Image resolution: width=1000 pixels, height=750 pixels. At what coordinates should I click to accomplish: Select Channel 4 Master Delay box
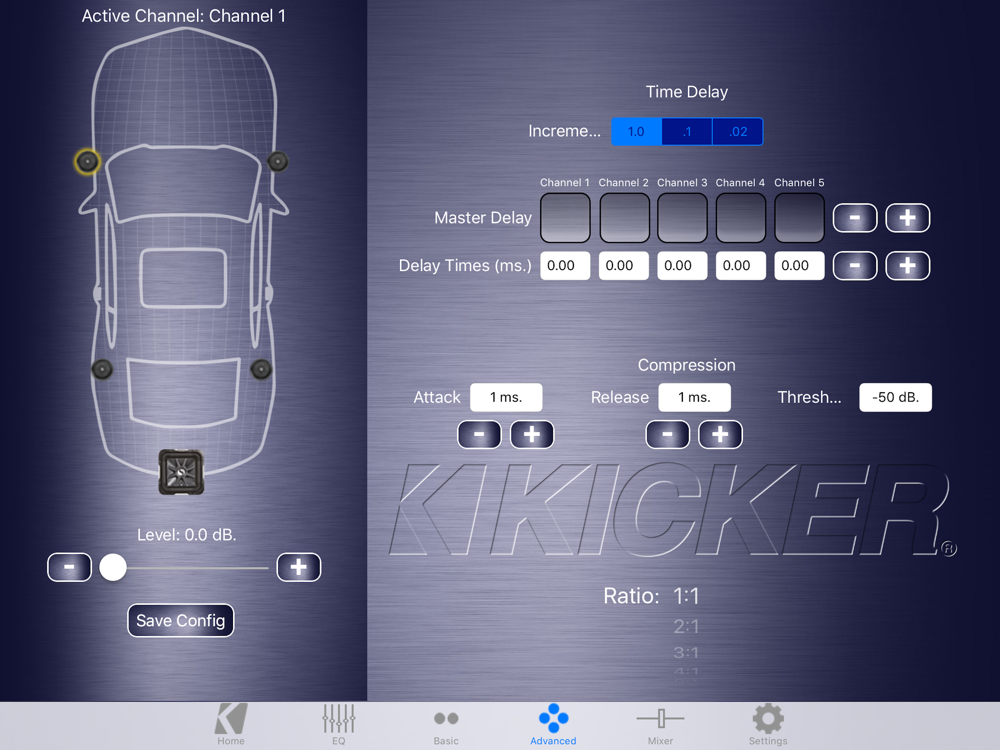coord(740,217)
